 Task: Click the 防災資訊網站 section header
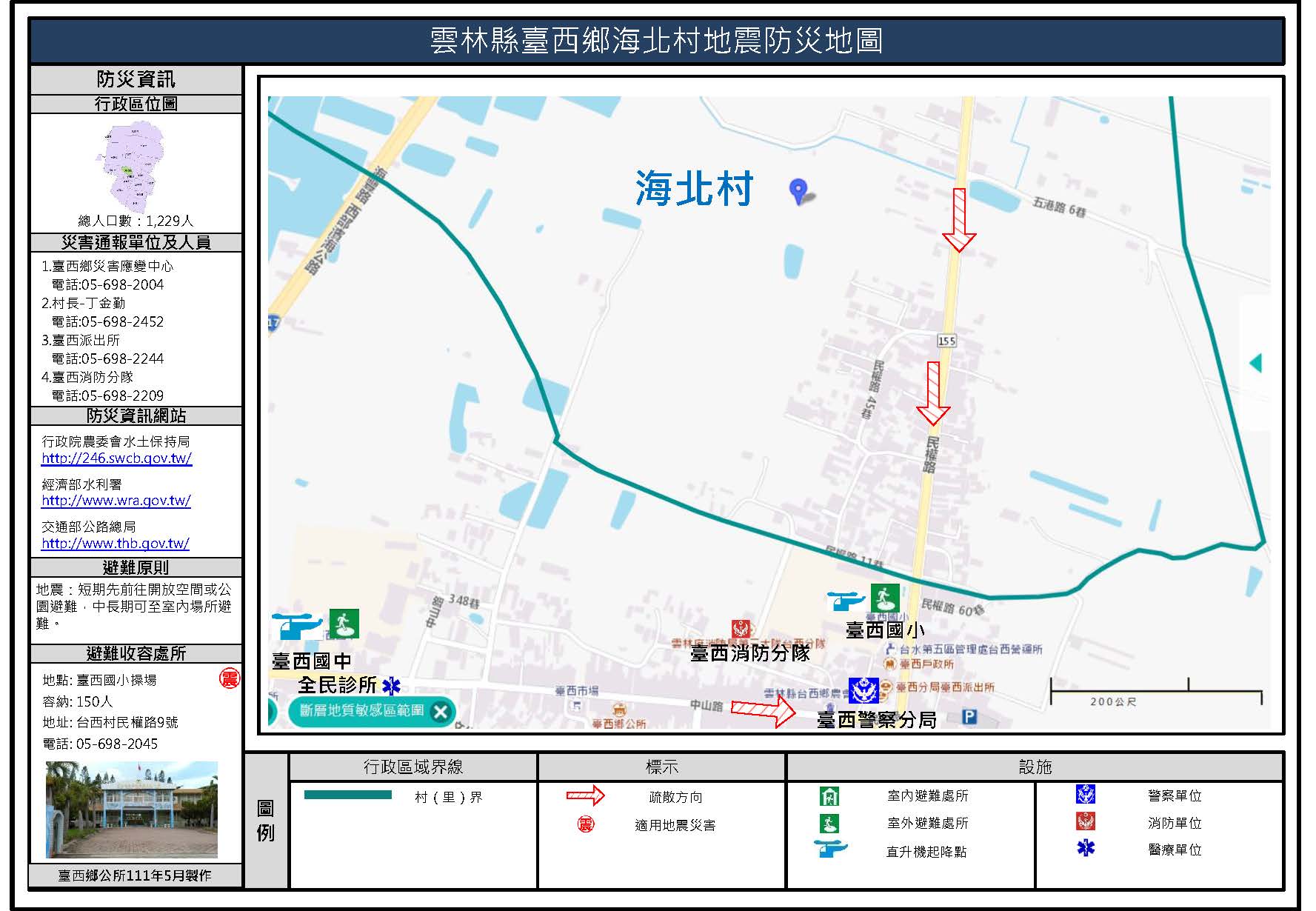click(136, 416)
